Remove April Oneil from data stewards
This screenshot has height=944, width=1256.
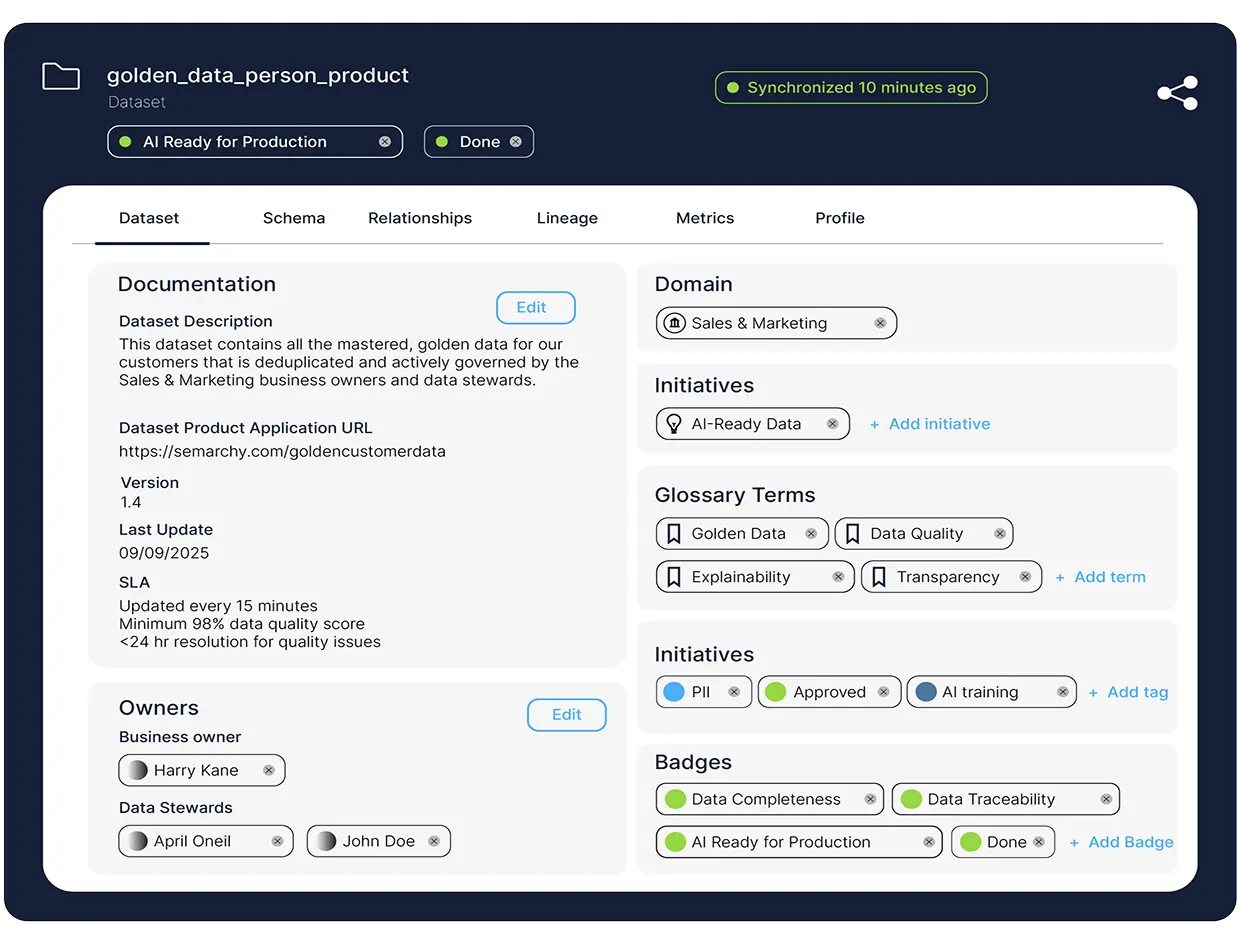277,841
